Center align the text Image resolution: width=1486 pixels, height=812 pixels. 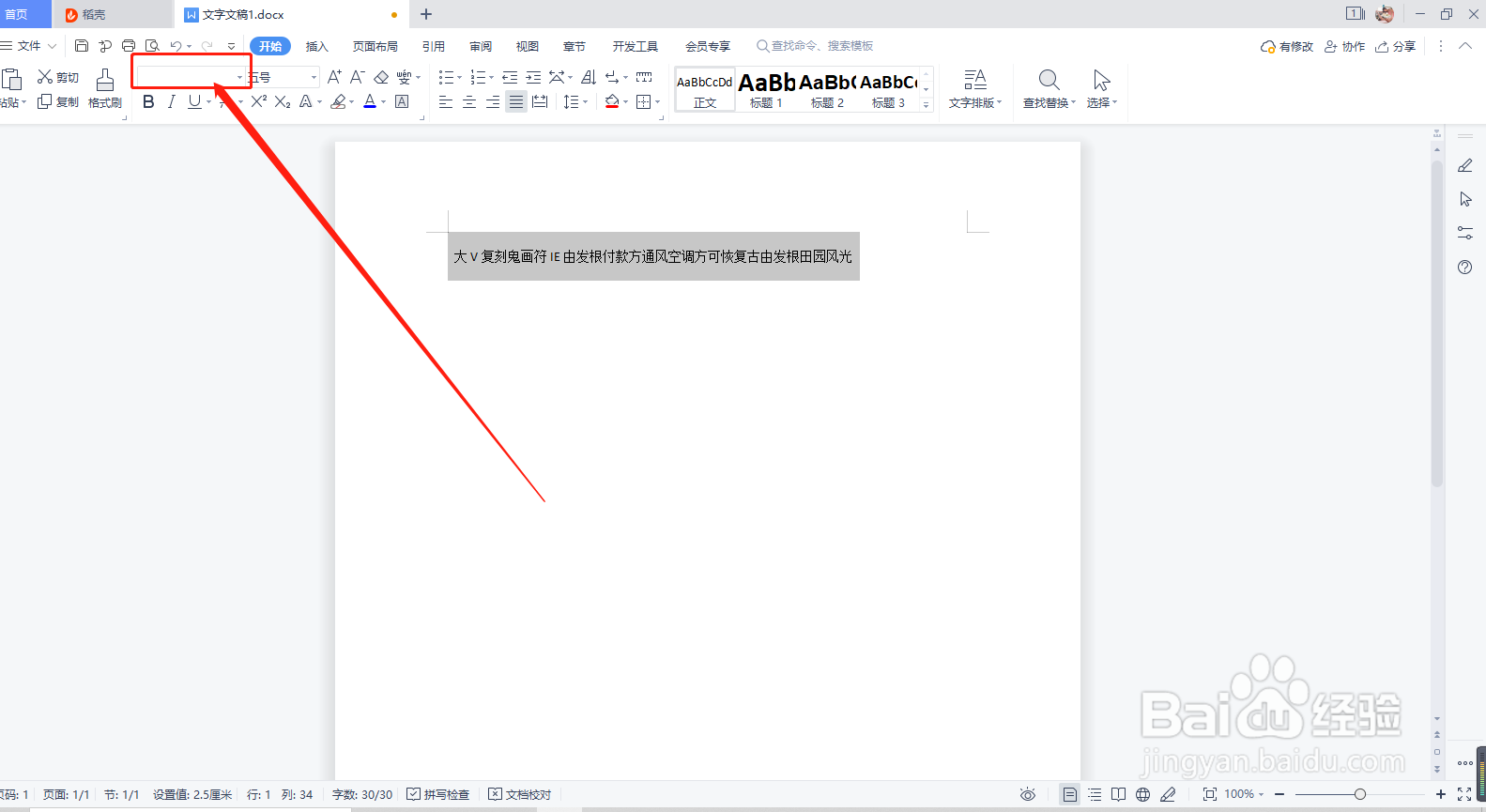point(469,101)
